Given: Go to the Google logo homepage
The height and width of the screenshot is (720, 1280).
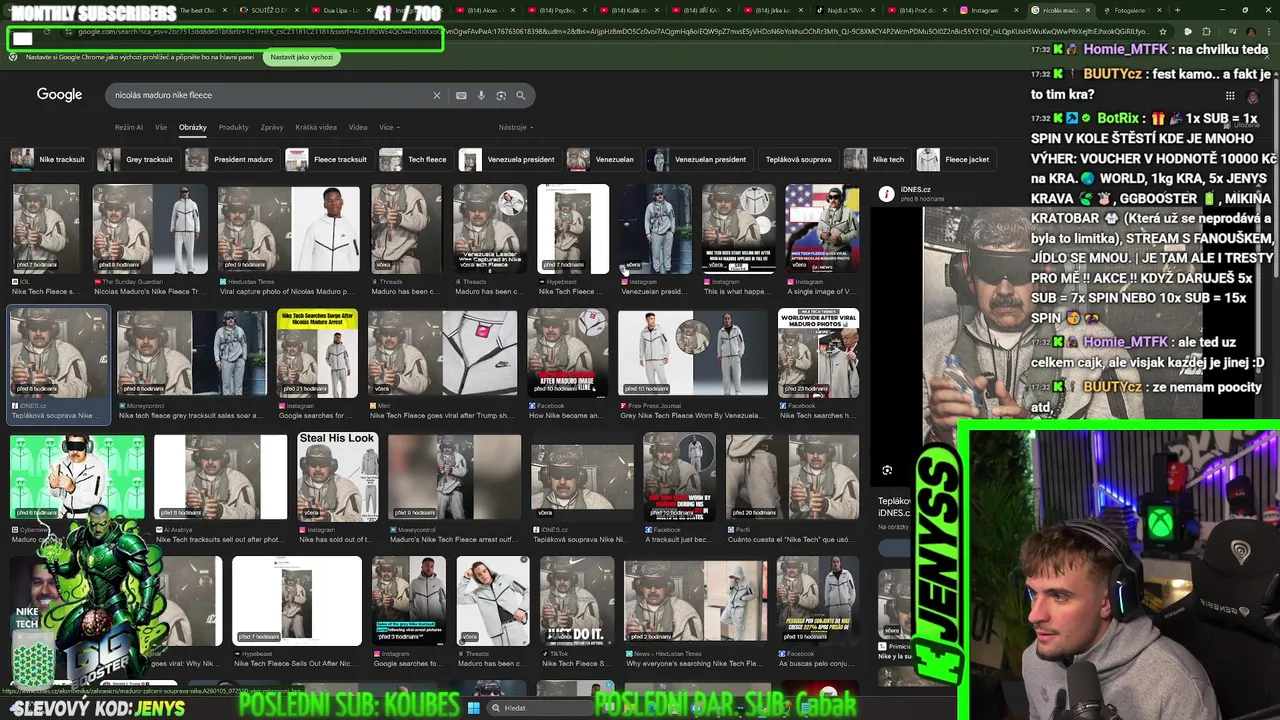Looking at the screenshot, I should point(59,94).
